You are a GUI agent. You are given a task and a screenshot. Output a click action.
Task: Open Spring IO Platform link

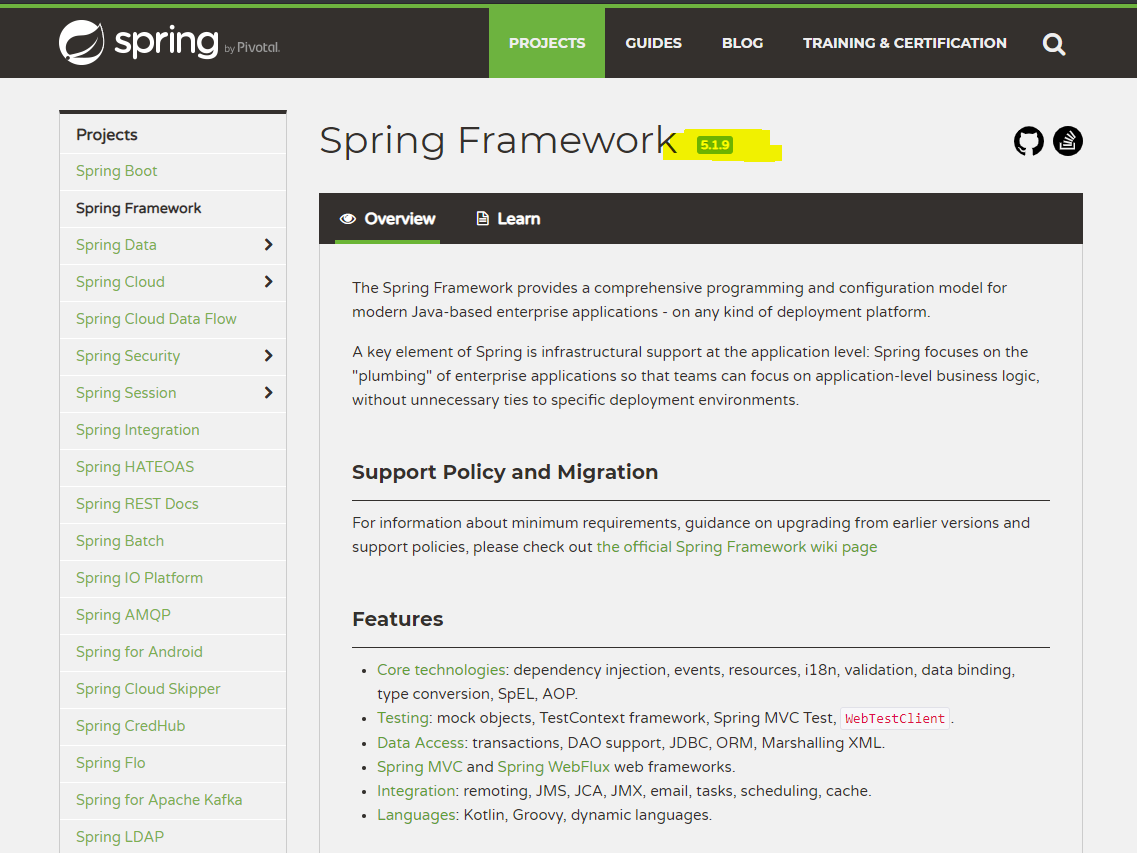(139, 578)
